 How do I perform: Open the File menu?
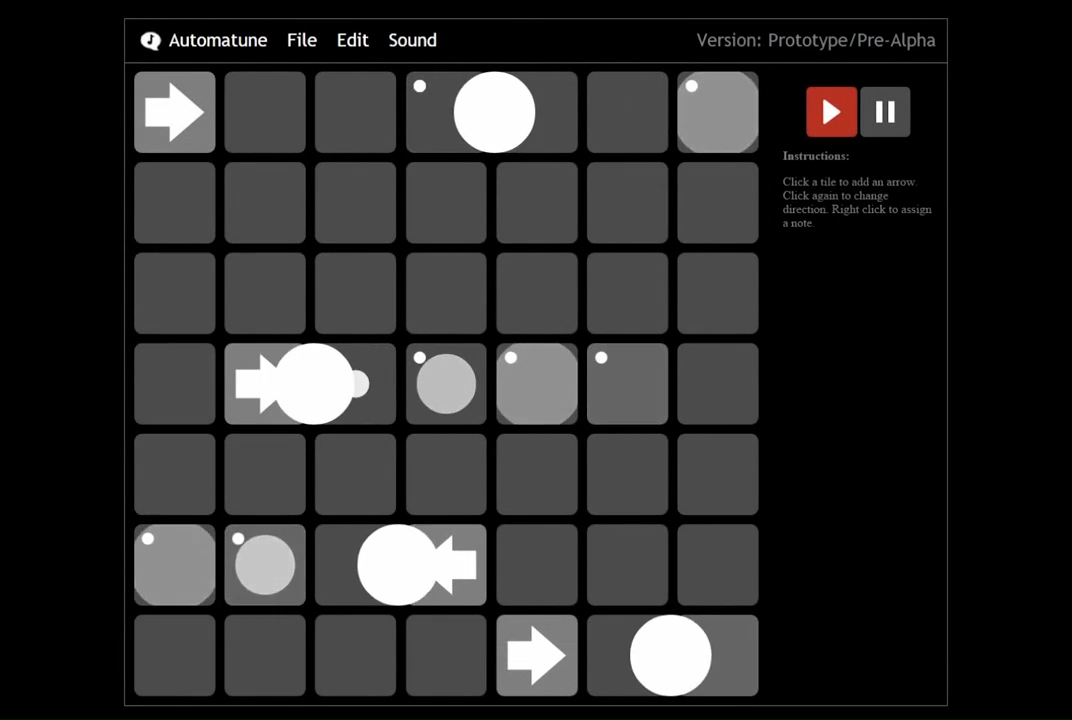click(x=301, y=41)
